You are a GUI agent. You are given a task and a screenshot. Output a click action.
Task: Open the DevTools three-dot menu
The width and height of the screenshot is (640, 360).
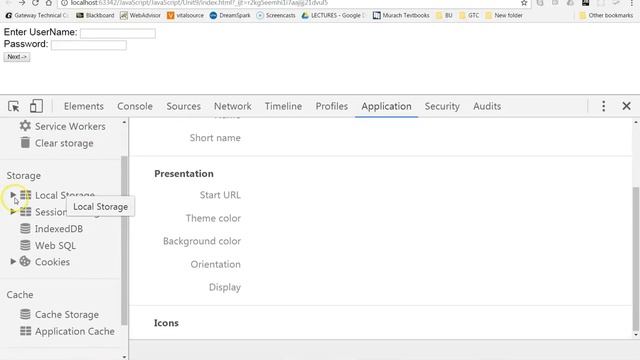(603, 106)
